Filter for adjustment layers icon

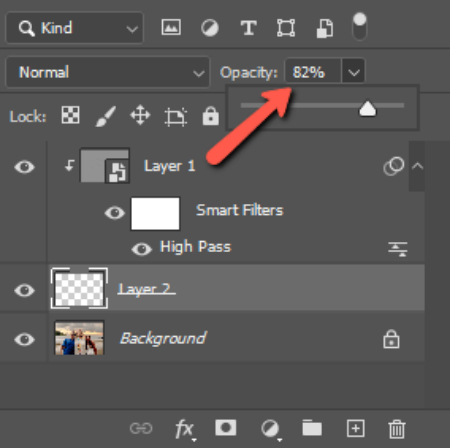(x=210, y=28)
